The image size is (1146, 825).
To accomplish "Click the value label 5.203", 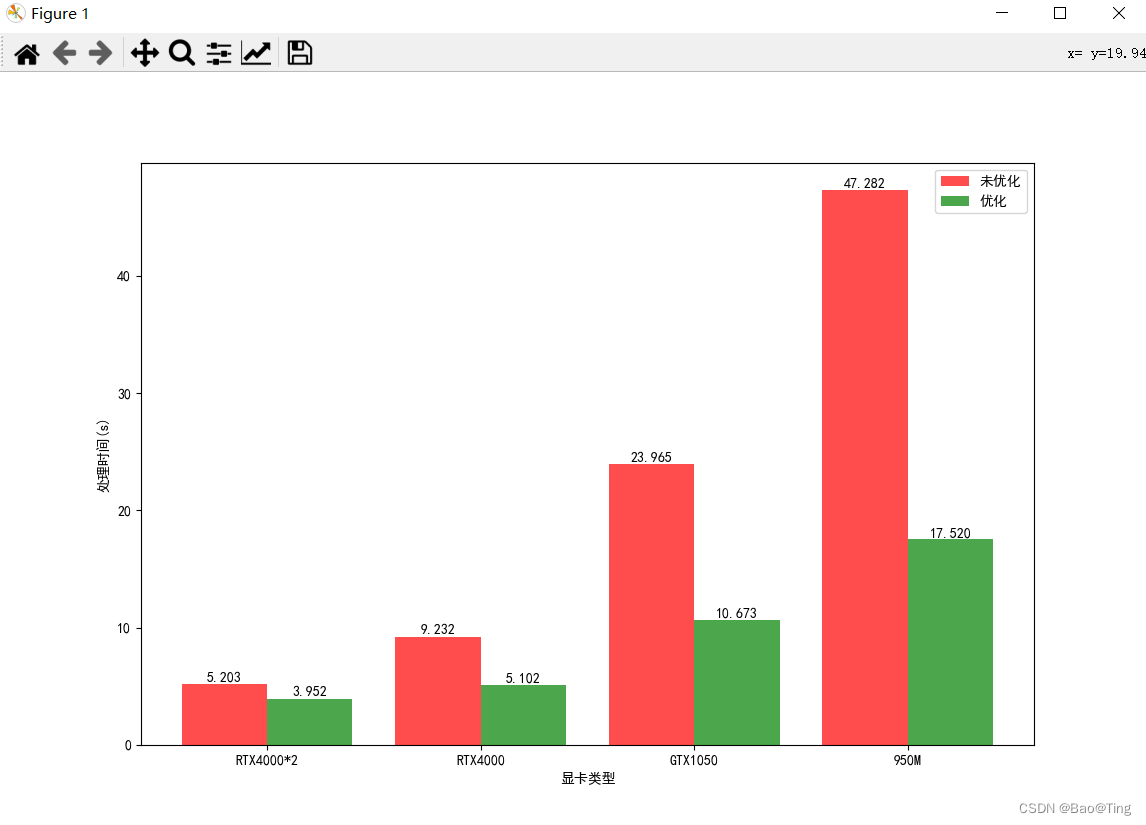I will pyautogui.click(x=224, y=677).
